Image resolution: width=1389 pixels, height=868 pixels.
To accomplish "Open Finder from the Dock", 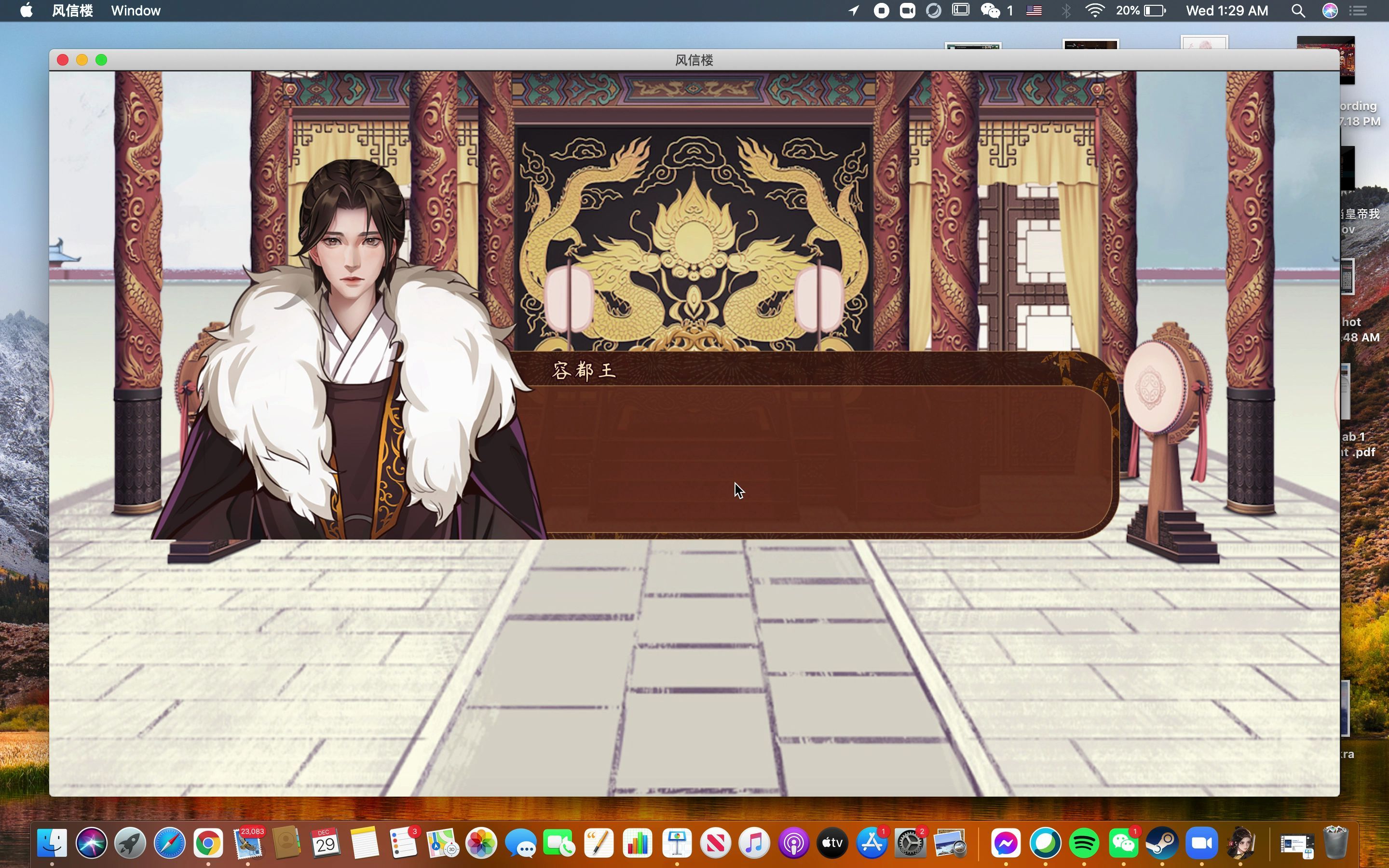I will coord(52,843).
